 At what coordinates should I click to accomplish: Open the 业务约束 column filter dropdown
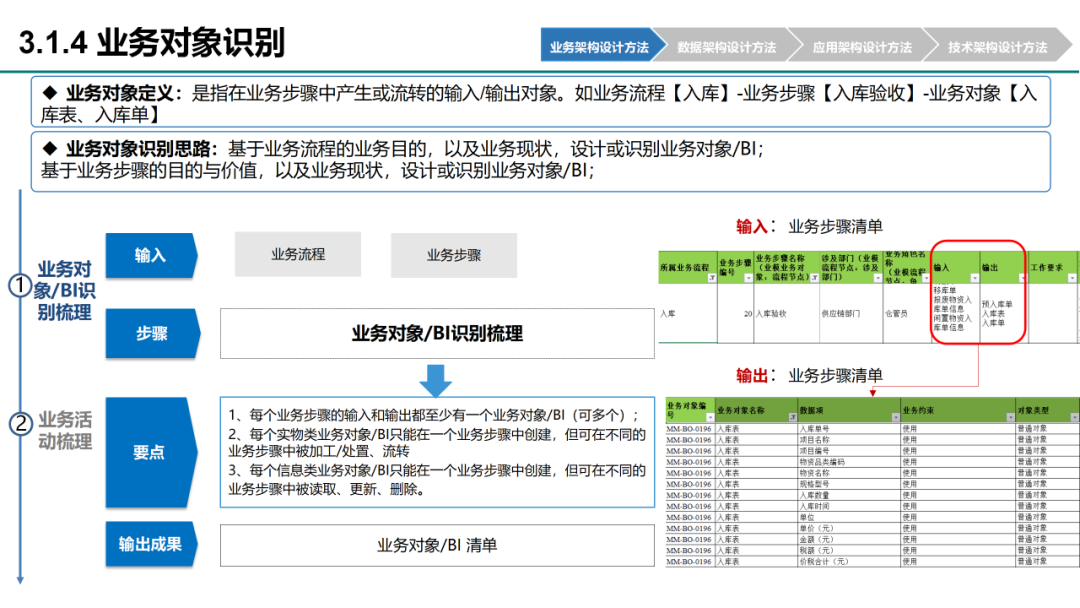click(x=1010, y=417)
